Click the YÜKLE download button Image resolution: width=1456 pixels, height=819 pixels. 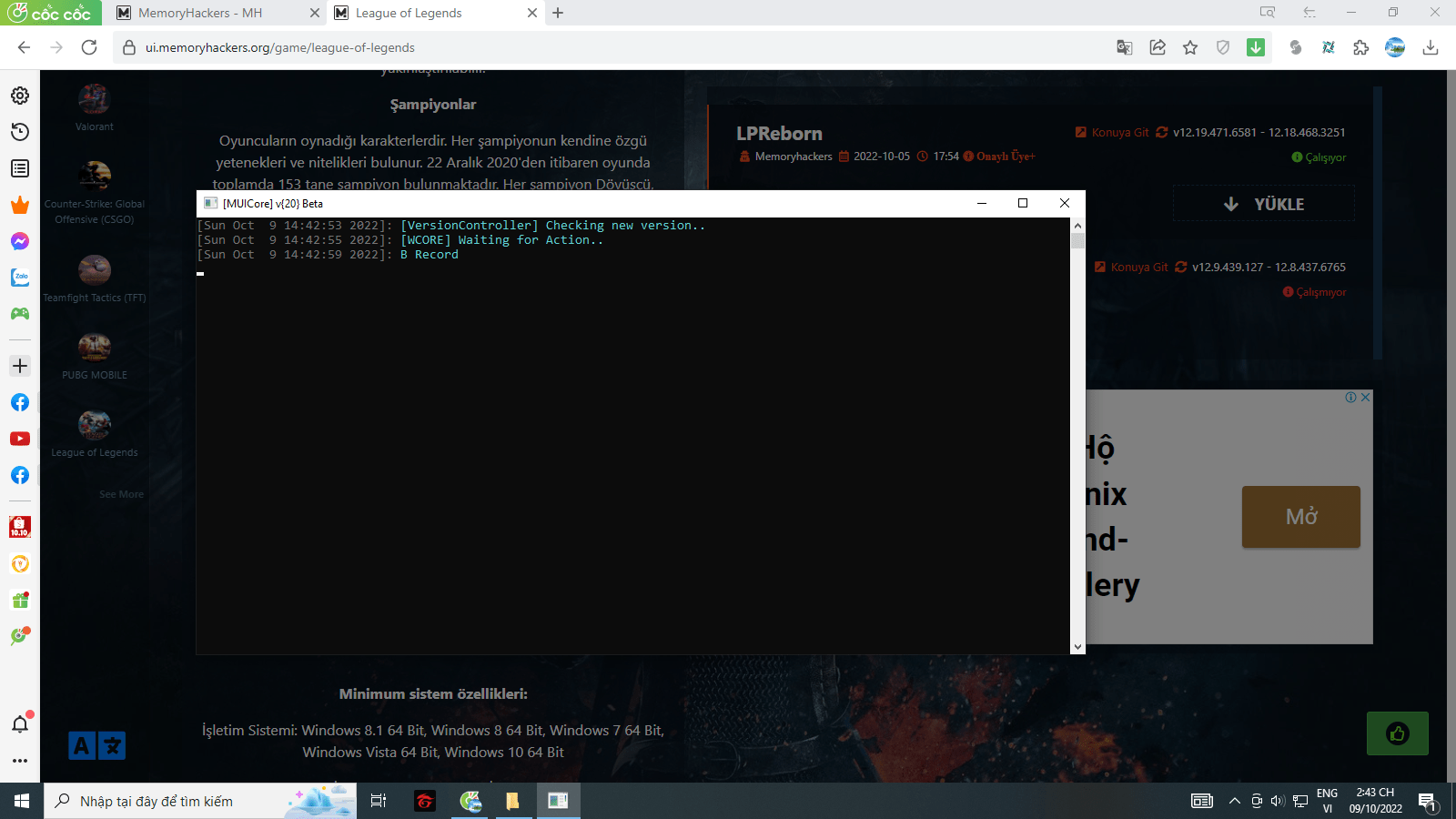click(x=1264, y=204)
